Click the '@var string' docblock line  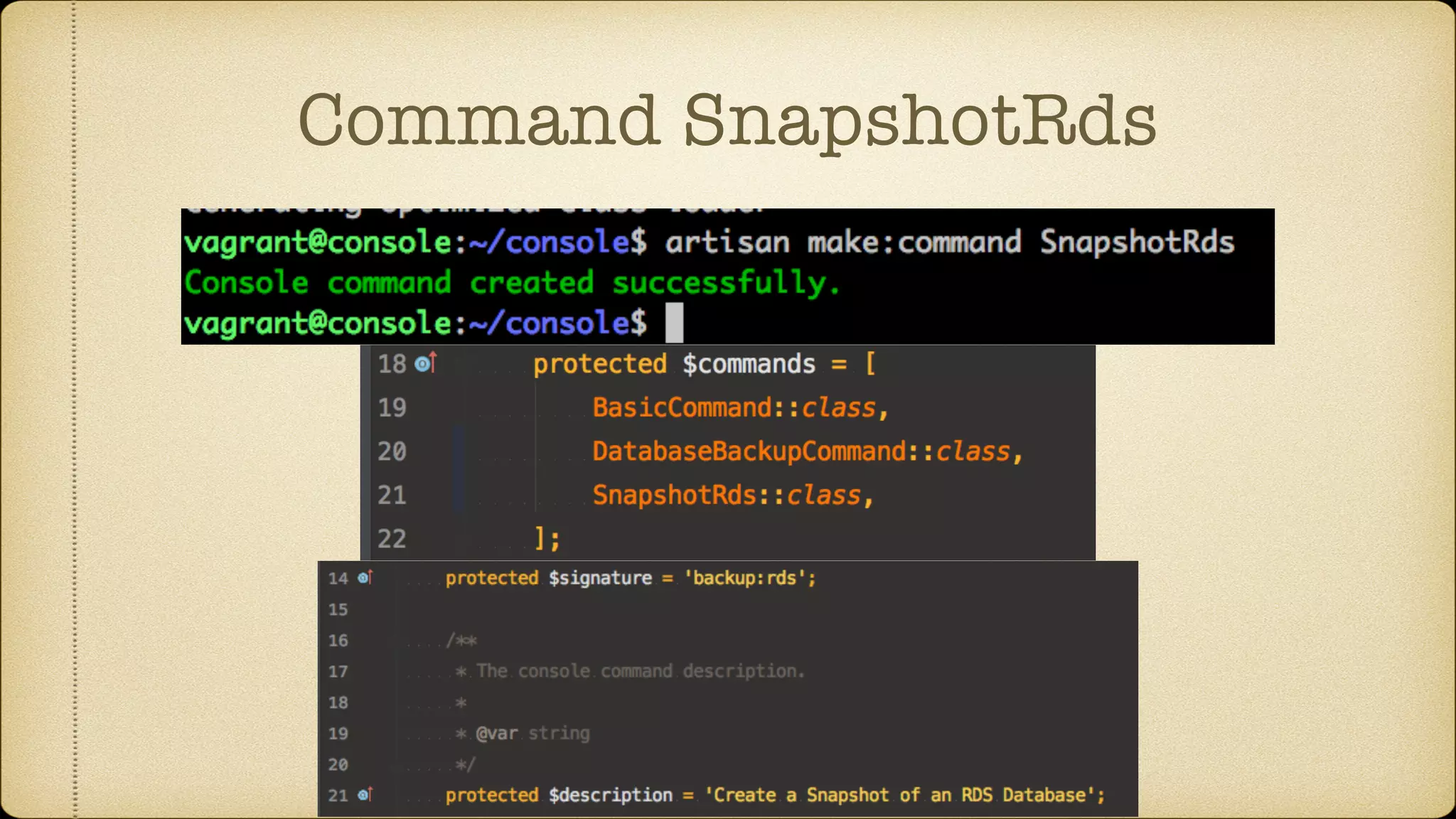point(532,733)
